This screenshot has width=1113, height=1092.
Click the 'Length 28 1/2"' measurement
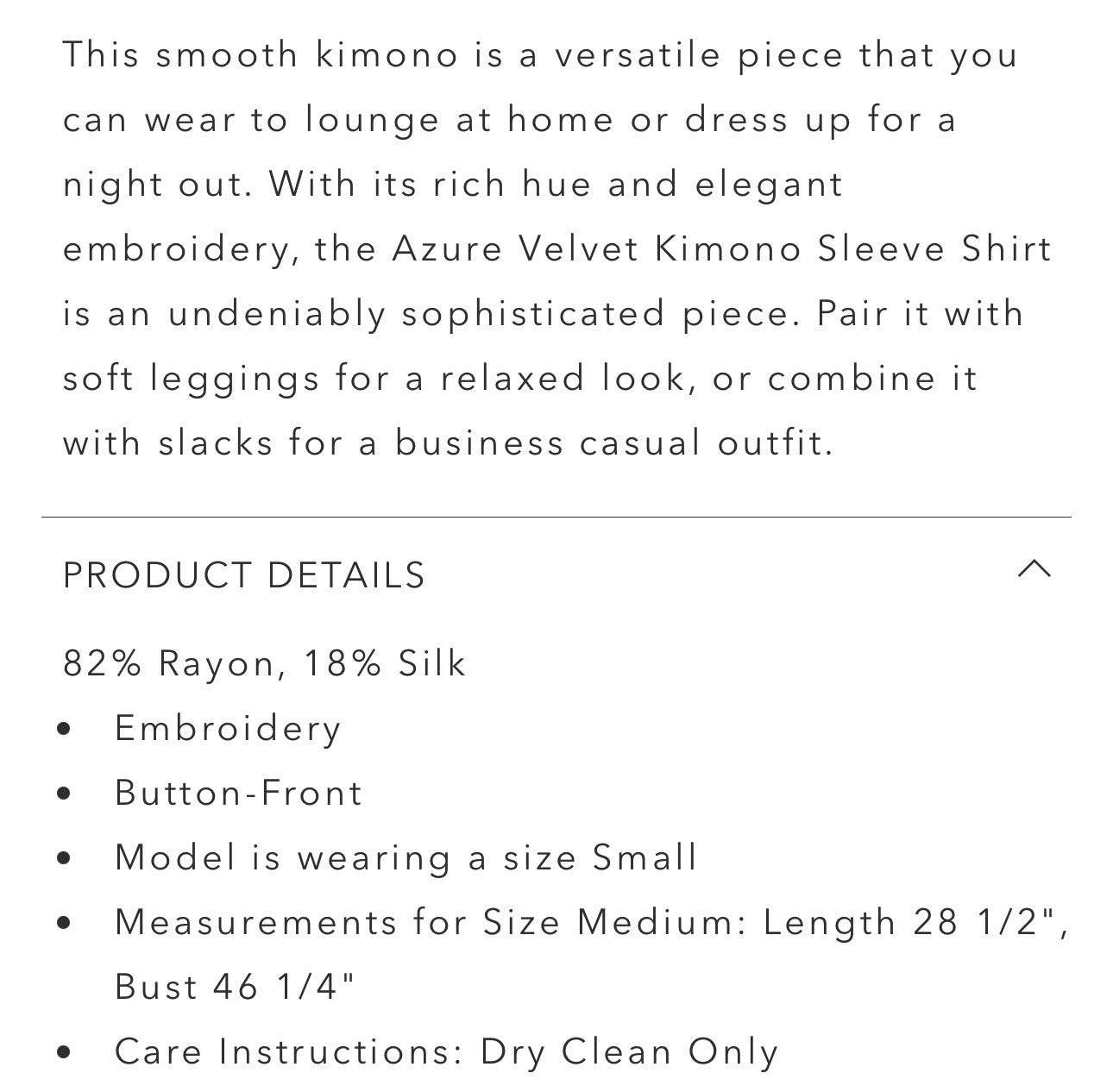[915, 923]
